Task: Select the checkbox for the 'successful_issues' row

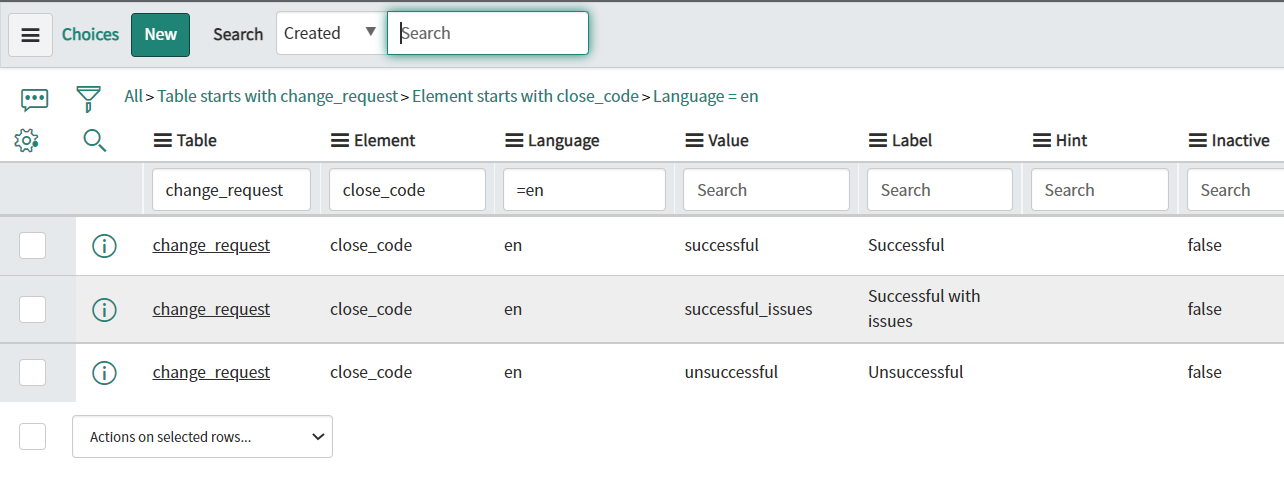Action: pyautogui.click(x=33, y=309)
